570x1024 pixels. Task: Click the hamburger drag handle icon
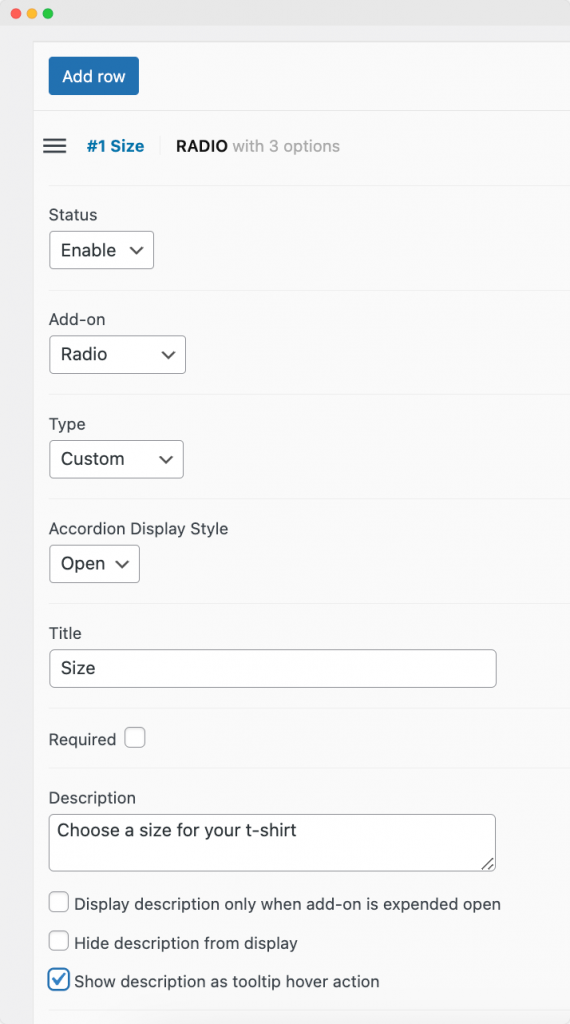[55, 146]
